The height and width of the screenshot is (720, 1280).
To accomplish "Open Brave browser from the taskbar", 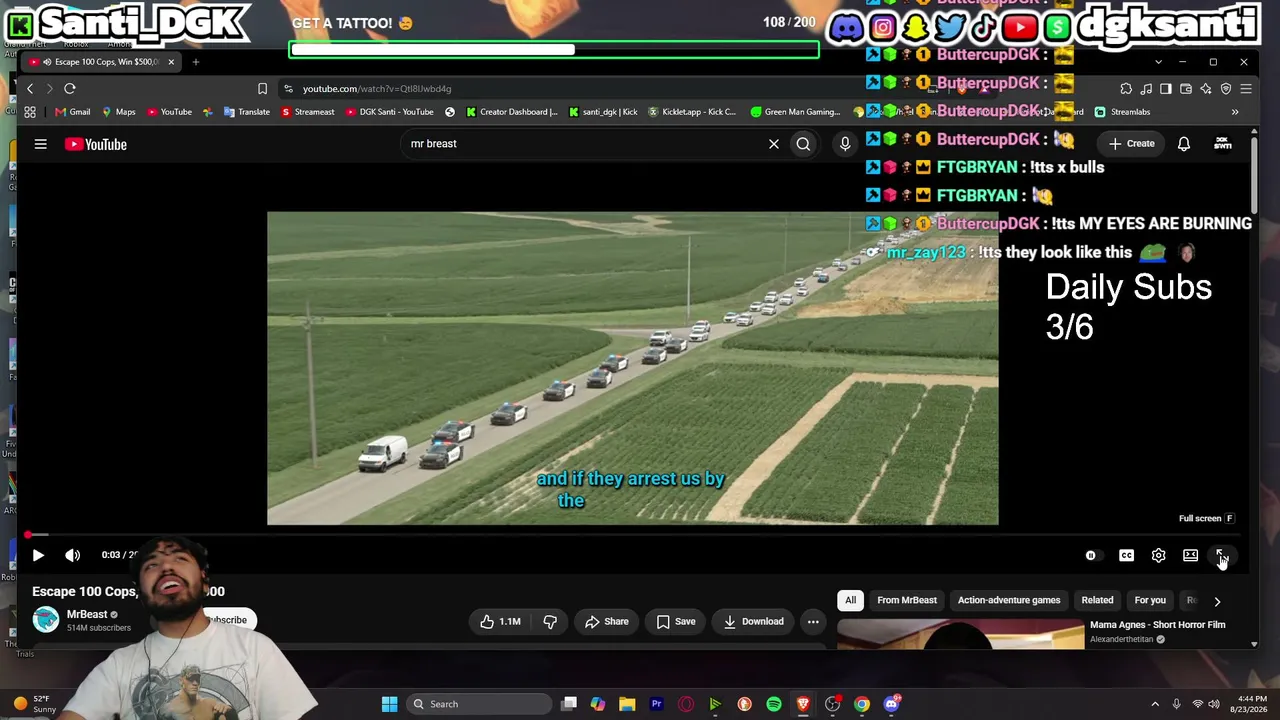I will click(803, 704).
